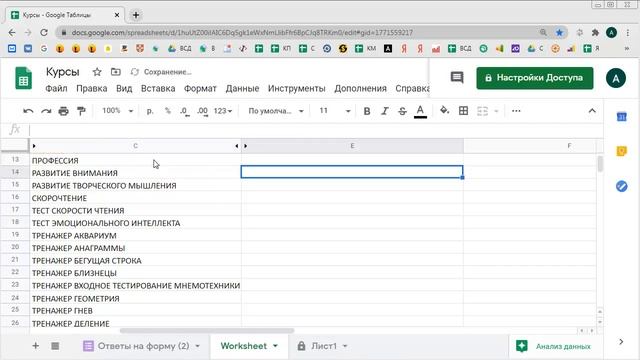Image resolution: width=640 pixels, height=360 pixels.
Task: Open the Tasks side panel icon
Action: pyautogui.click(x=621, y=186)
